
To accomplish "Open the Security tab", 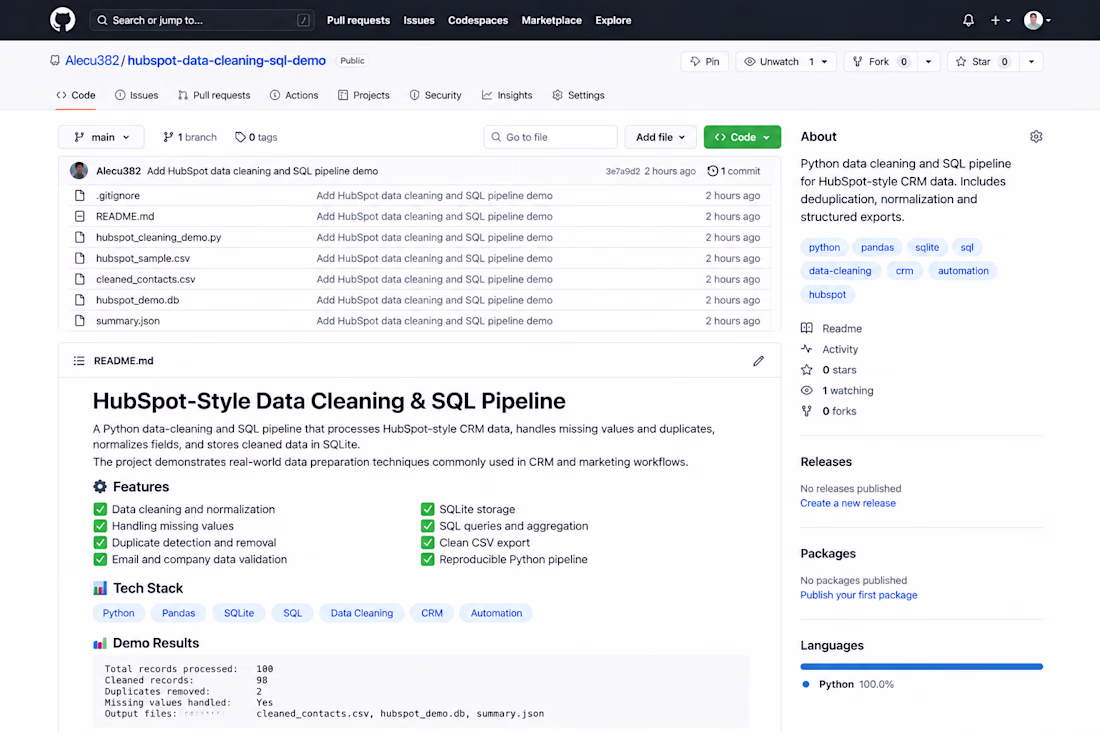I will click(436, 95).
